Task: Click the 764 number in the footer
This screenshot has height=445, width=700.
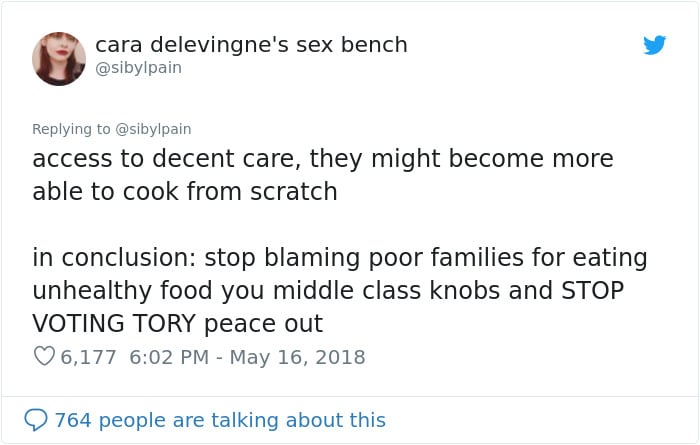Action: point(73,420)
